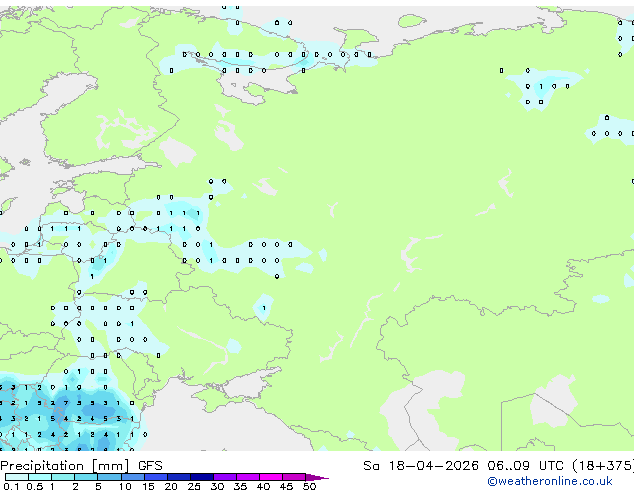This screenshot has width=634, height=490.
Task: Open the weatheronline.co.uk copyright link
Action: pos(550,481)
